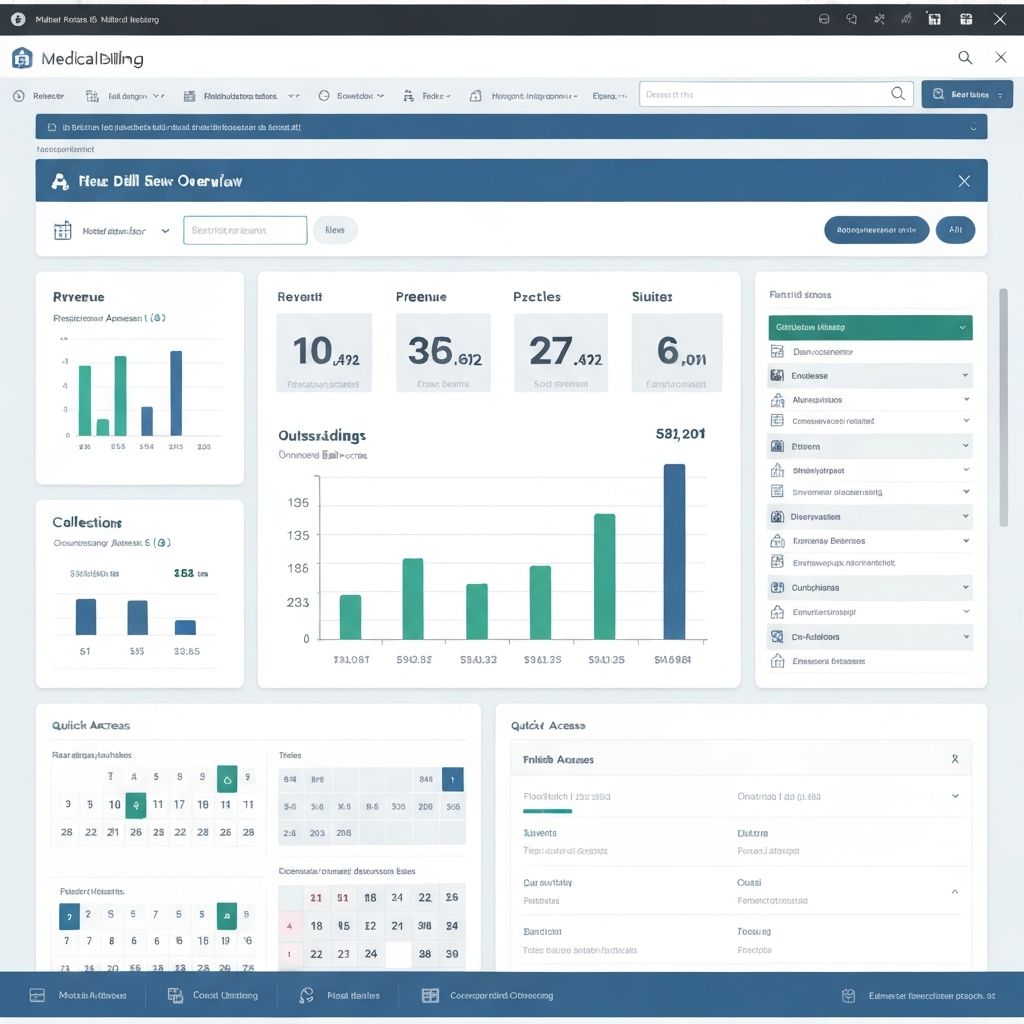Click the icon left of the 'Cunbphisnse' sidebar row
This screenshot has height=1024, width=1024.
tap(777, 588)
